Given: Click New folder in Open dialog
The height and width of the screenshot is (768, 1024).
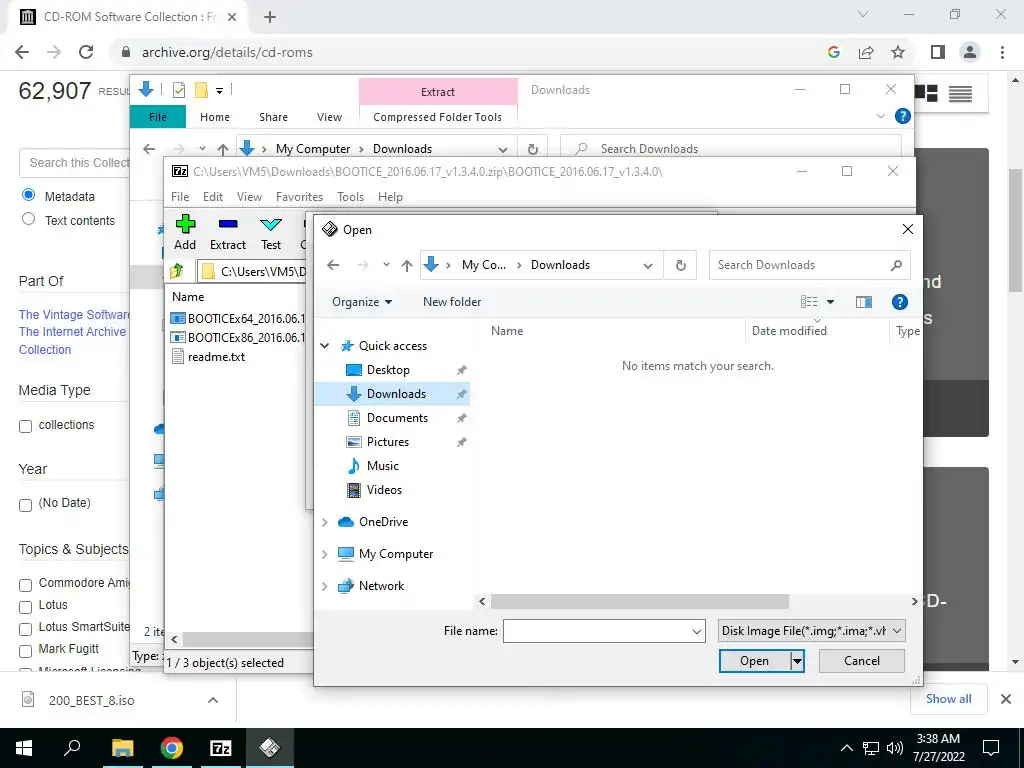Looking at the screenshot, I should coord(452,302).
